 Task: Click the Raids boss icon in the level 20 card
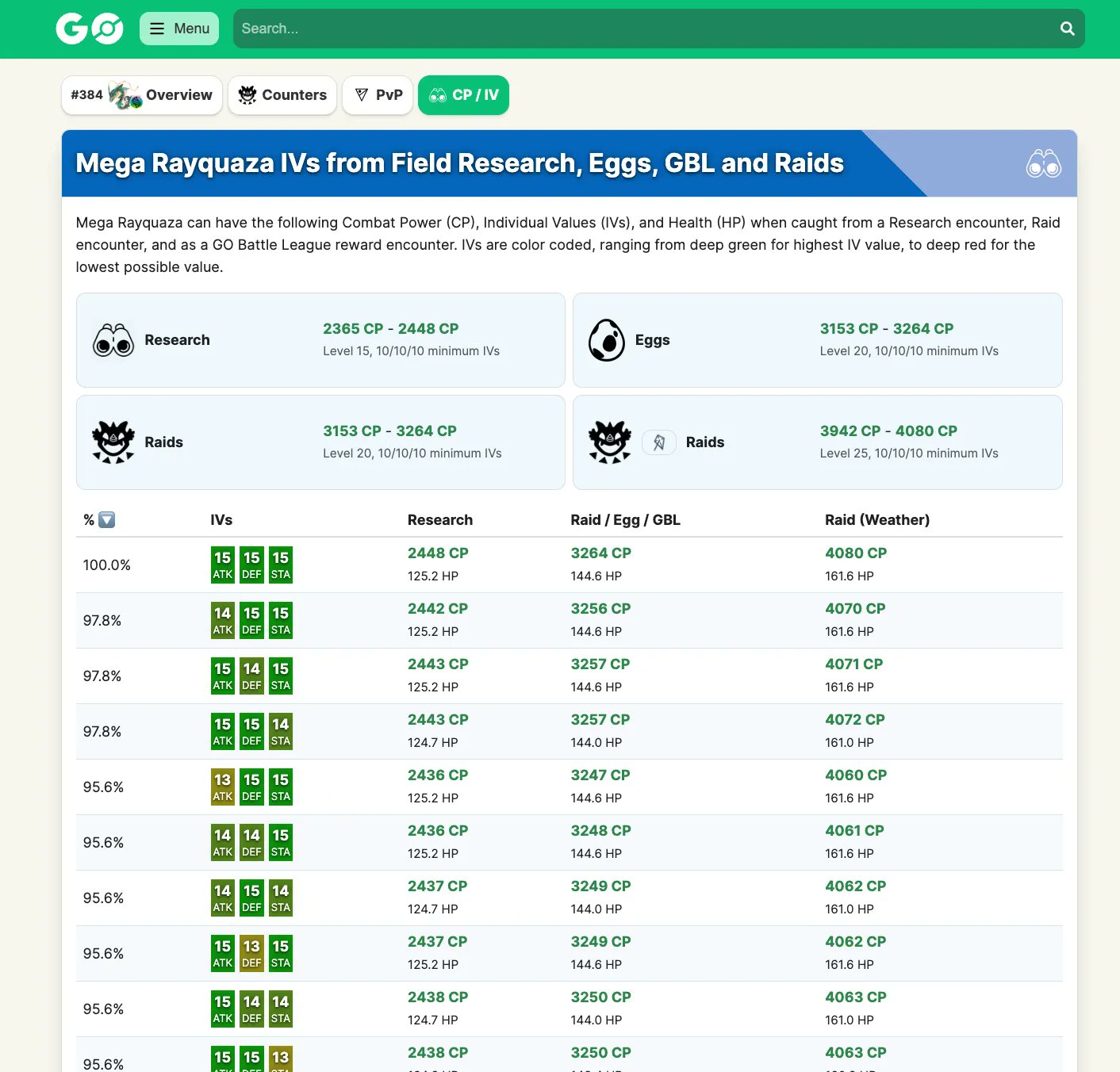[x=113, y=442]
